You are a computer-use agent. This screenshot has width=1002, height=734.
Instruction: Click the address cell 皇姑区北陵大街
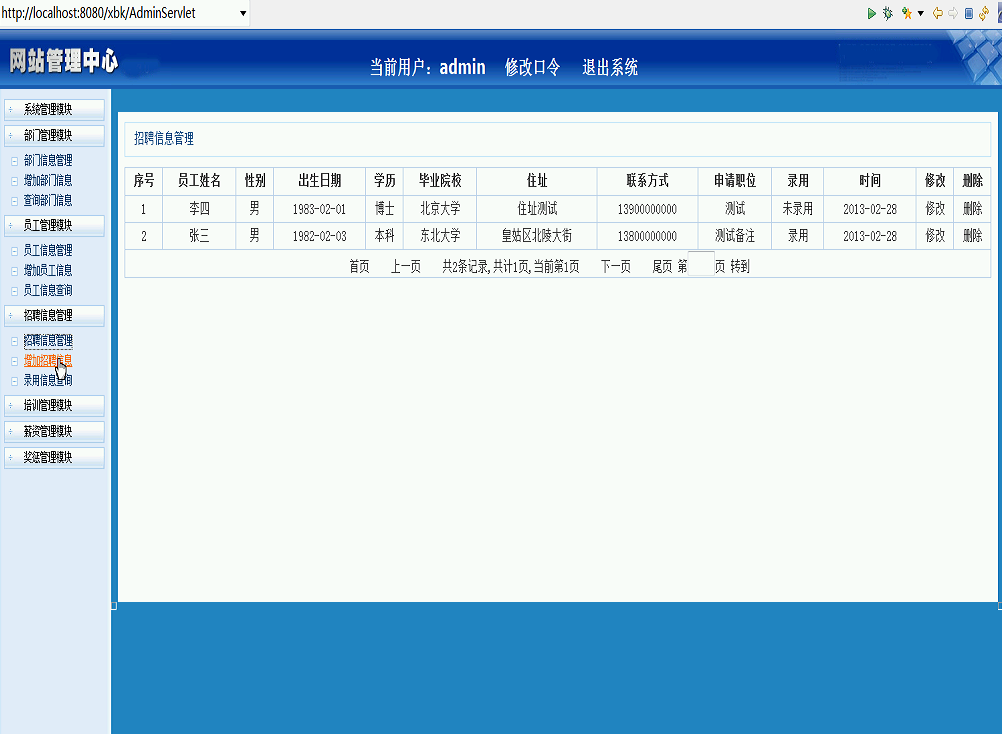click(x=537, y=236)
